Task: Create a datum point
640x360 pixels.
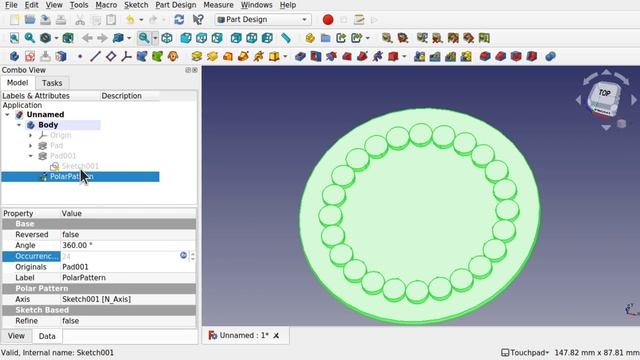Action: coord(80,56)
